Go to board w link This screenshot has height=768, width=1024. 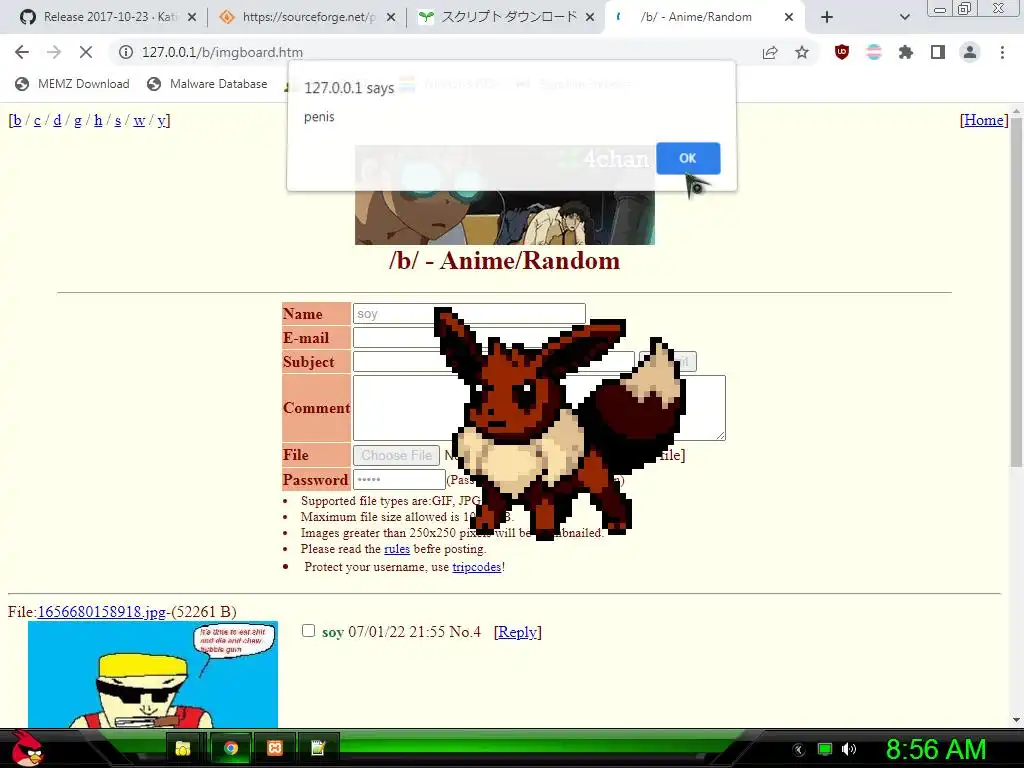point(139,120)
